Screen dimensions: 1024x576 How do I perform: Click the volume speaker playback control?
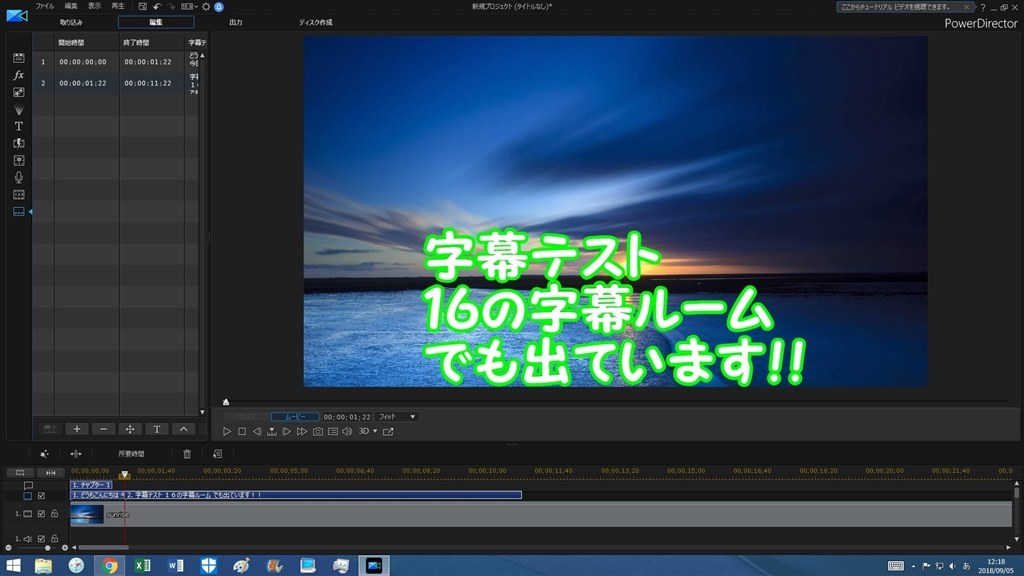click(347, 430)
